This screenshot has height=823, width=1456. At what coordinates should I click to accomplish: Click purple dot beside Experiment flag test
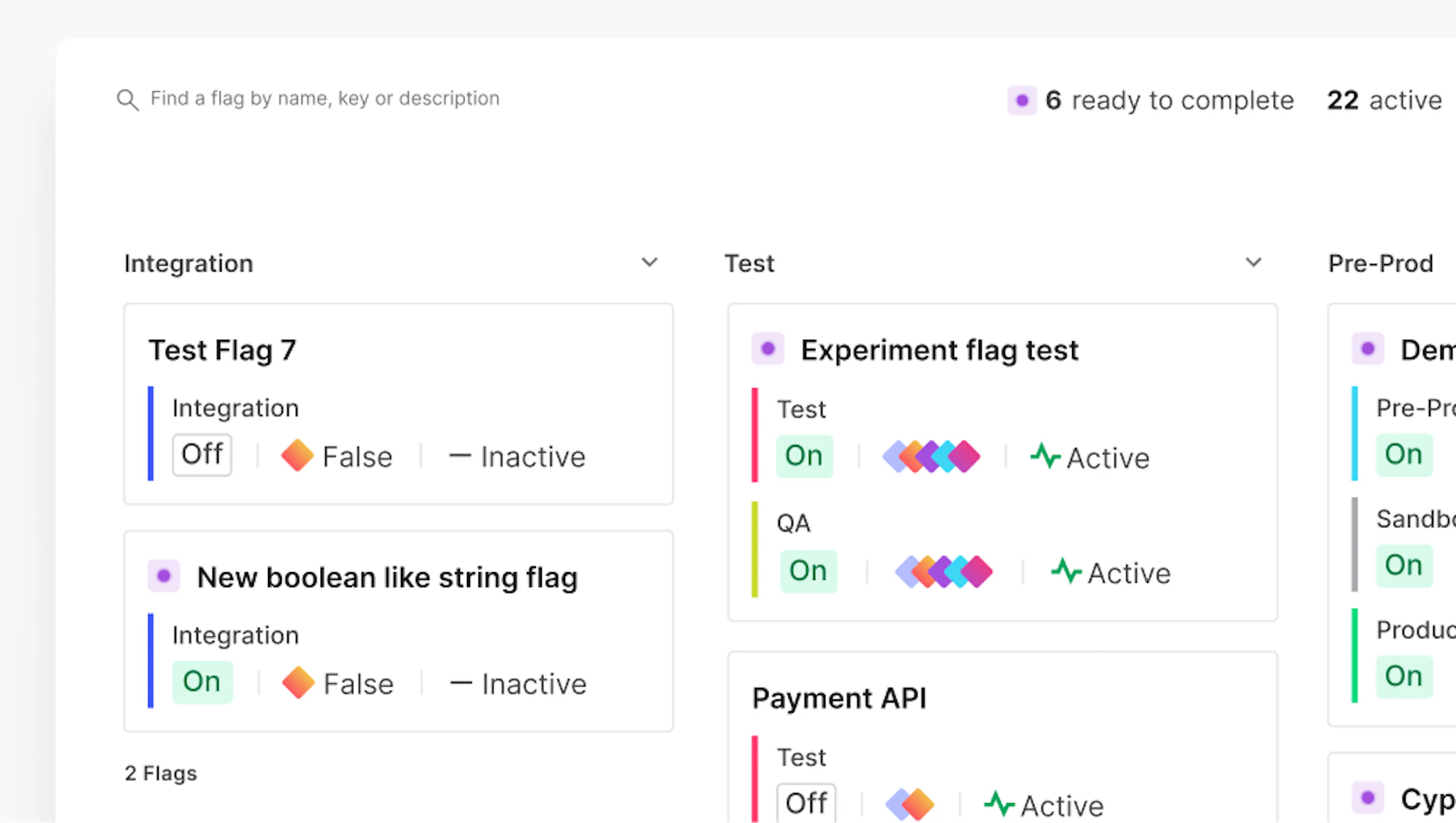(x=768, y=349)
